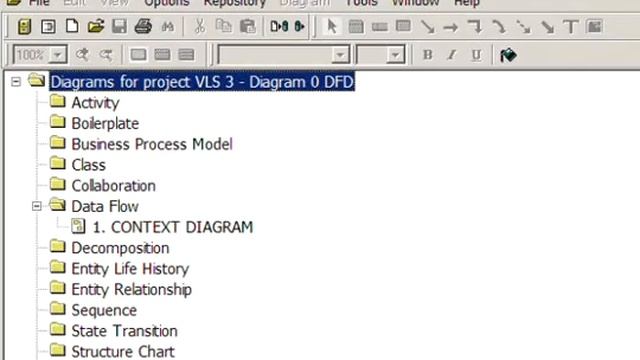Select the Data Flow folder label
Screen dimensions: 640x360
click(x=105, y=207)
